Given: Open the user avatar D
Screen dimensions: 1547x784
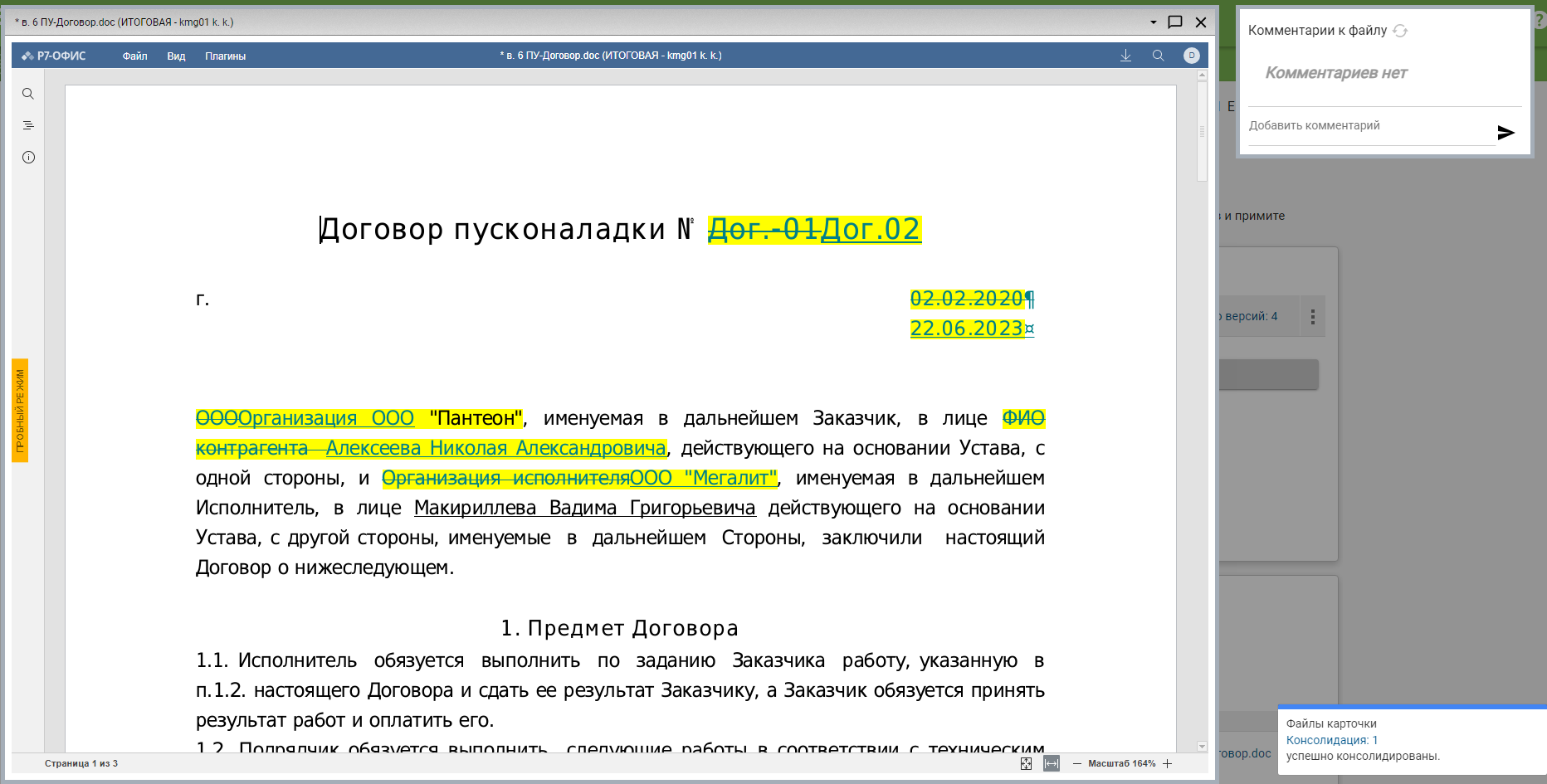Looking at the screenshot, I should coord(1192,56).
